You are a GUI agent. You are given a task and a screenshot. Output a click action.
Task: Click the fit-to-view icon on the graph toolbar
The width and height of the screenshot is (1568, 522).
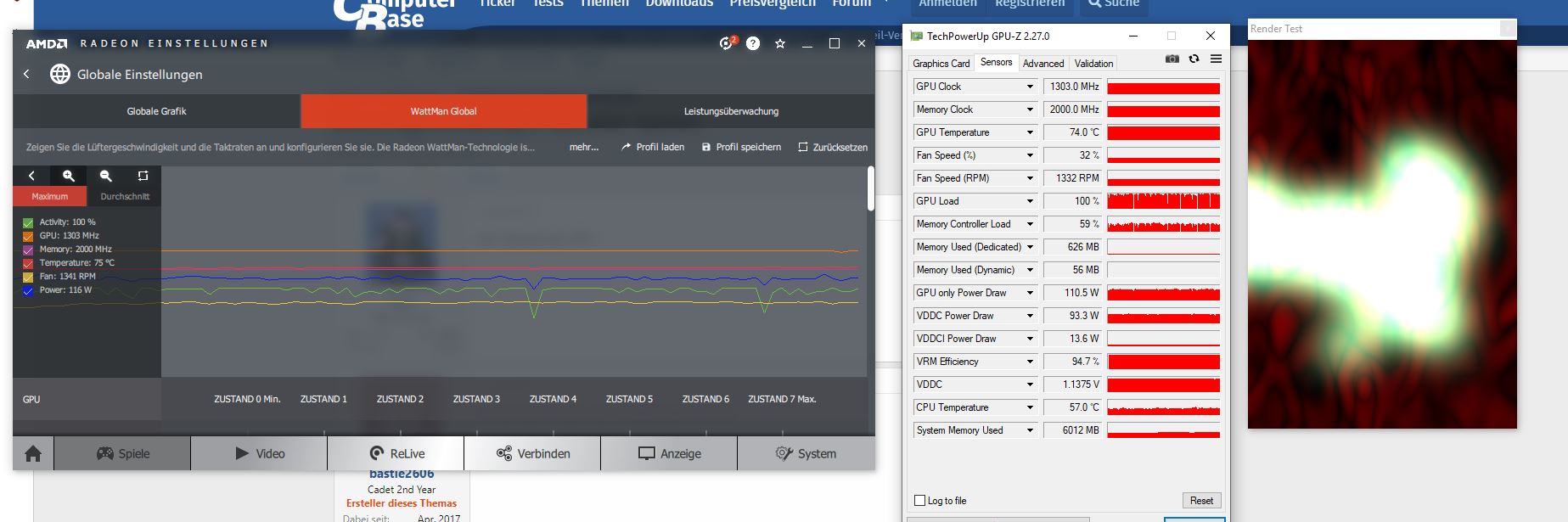tap(143, 176)
